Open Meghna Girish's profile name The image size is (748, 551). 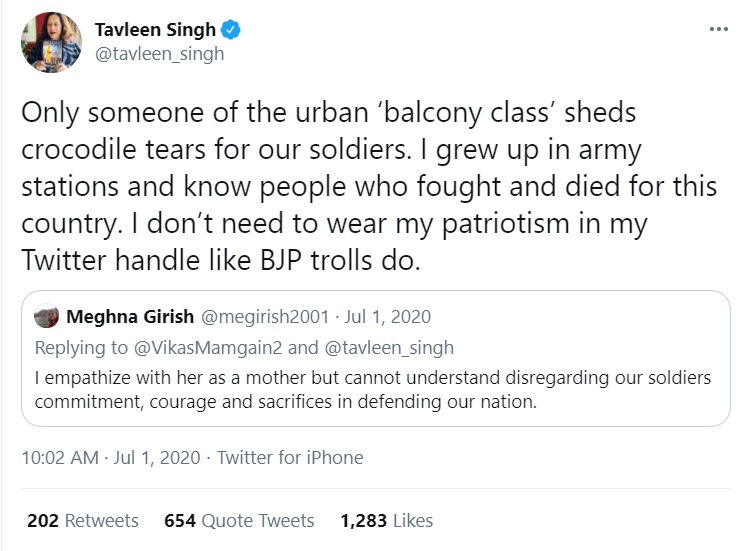[x=129, y=317]
